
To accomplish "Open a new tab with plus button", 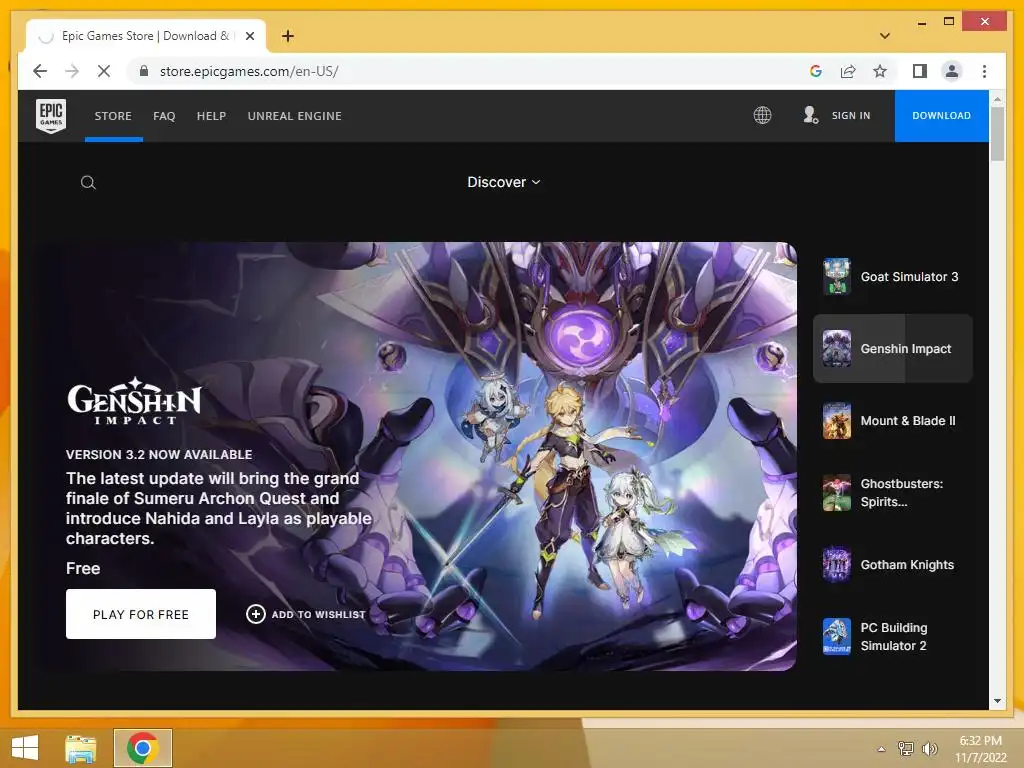I will pos(288,36).
